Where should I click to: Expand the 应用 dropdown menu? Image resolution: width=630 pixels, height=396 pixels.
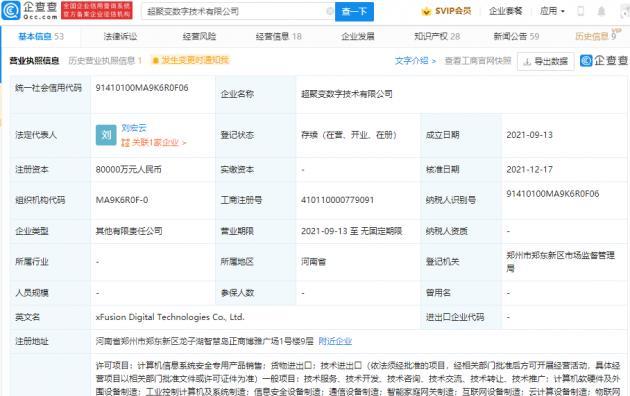(552, 11)
